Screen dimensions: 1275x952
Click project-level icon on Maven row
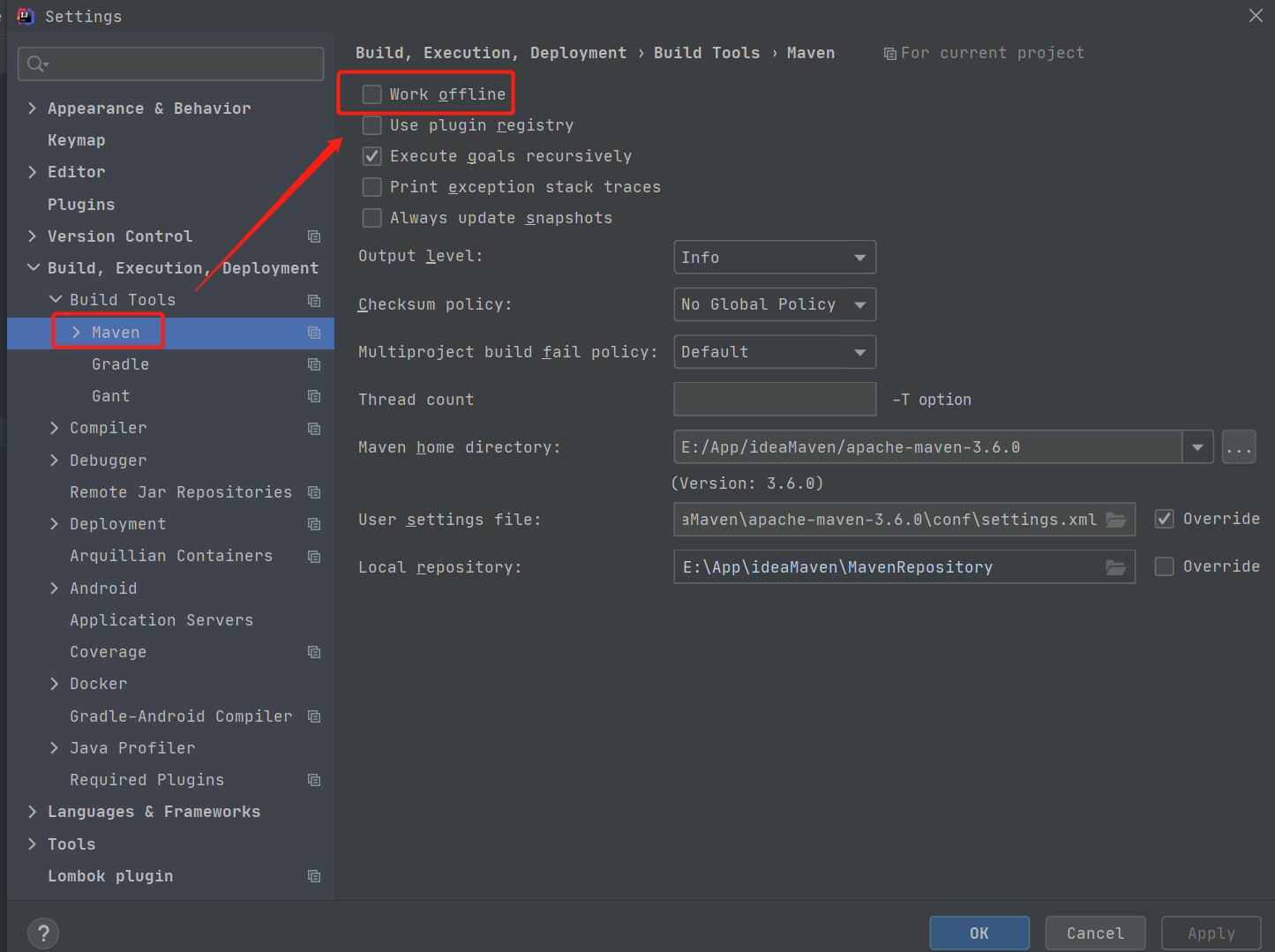(x=314, y=333)
